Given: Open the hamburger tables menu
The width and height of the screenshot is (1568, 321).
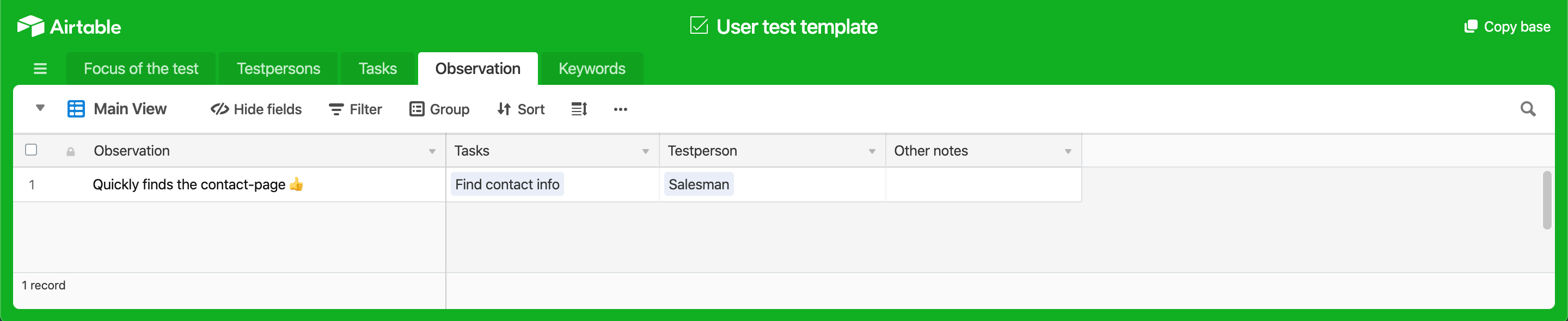Looking at the screenshot, I should (x=40, y=69).
